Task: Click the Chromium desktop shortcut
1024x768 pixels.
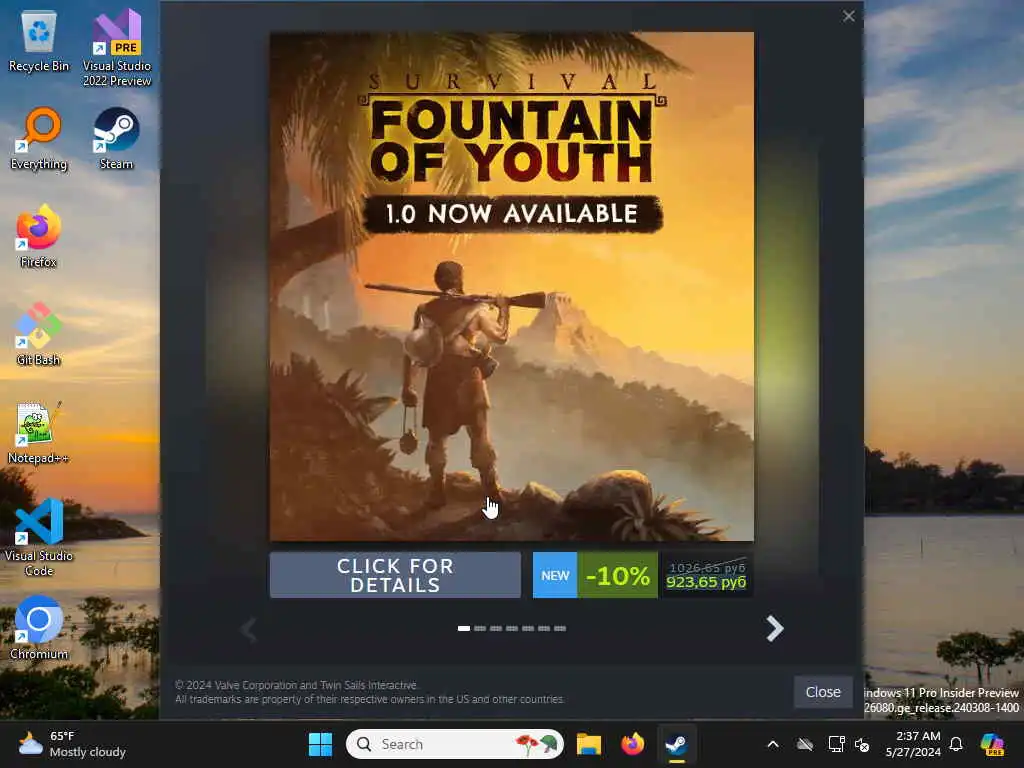Action: pos(39,628)
